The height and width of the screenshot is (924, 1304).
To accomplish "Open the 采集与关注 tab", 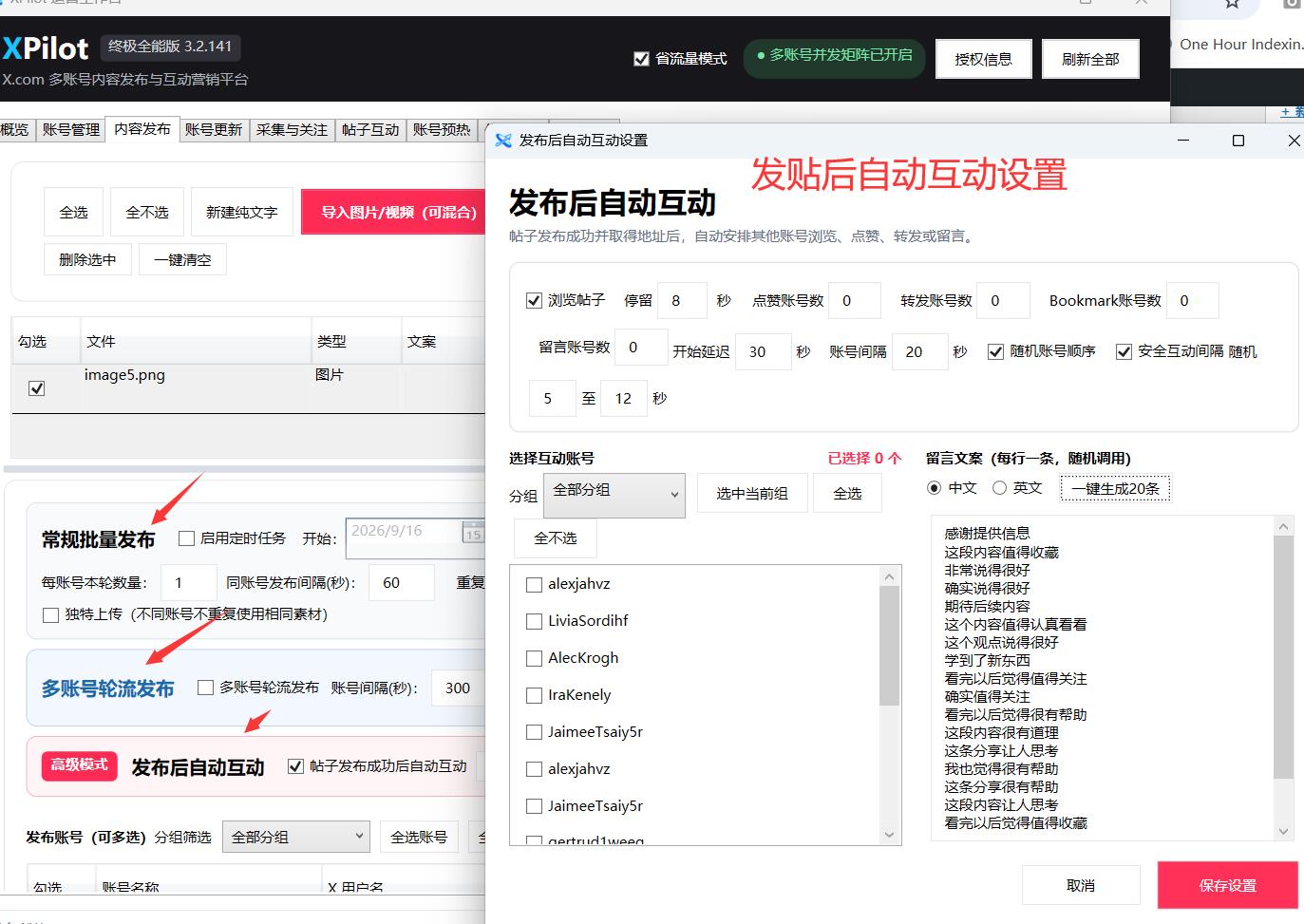I will [292, 130].
